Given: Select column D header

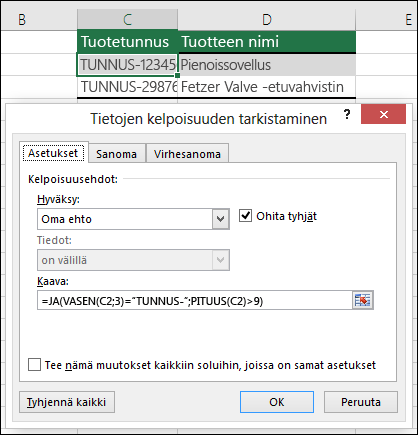Looking at the screenshot, I should 267,20.
